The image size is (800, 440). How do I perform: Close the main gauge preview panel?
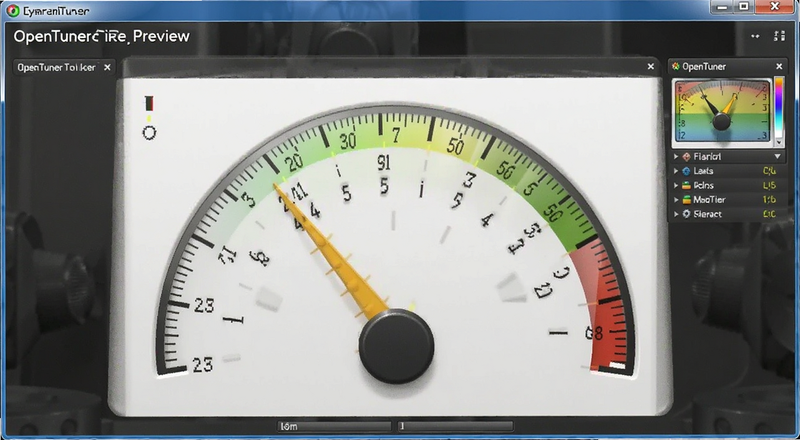651,66
